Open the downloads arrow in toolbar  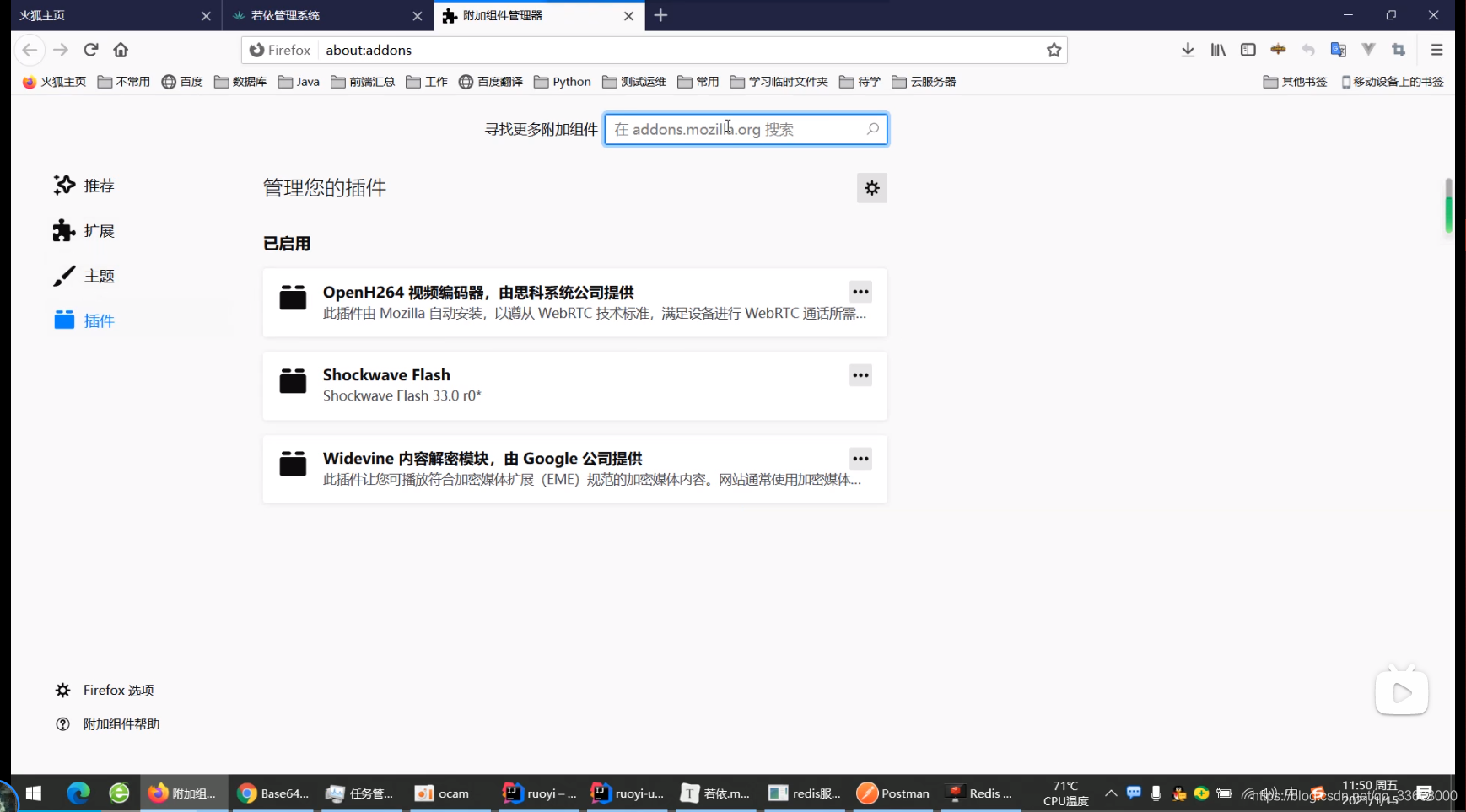point(1188,50)
